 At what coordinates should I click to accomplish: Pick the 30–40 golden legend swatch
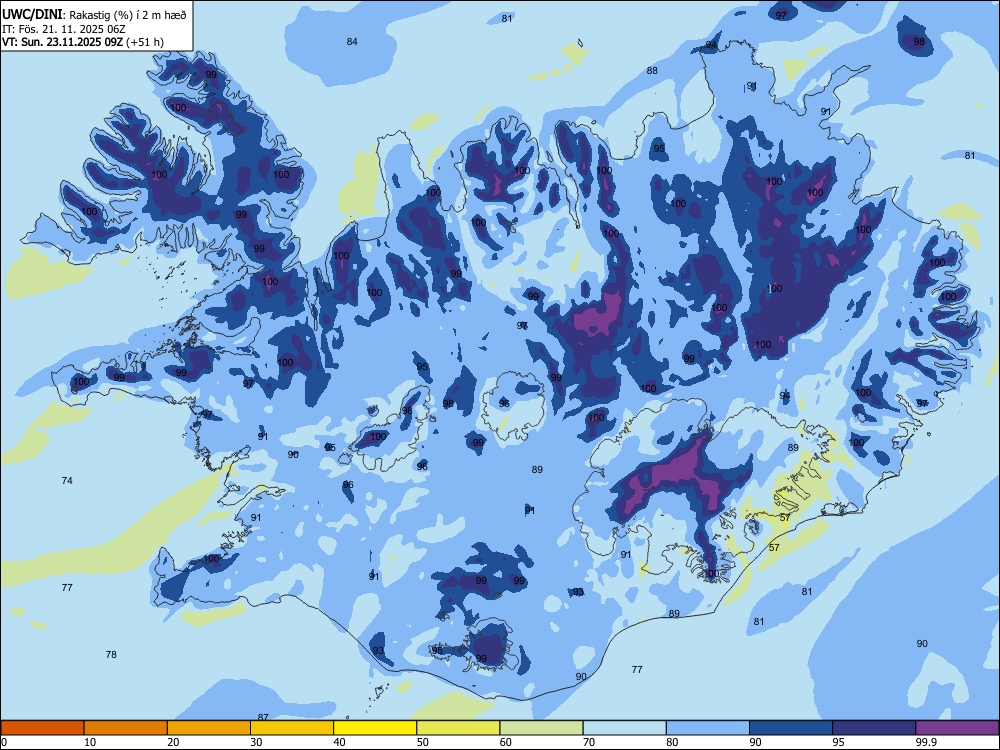292,728
